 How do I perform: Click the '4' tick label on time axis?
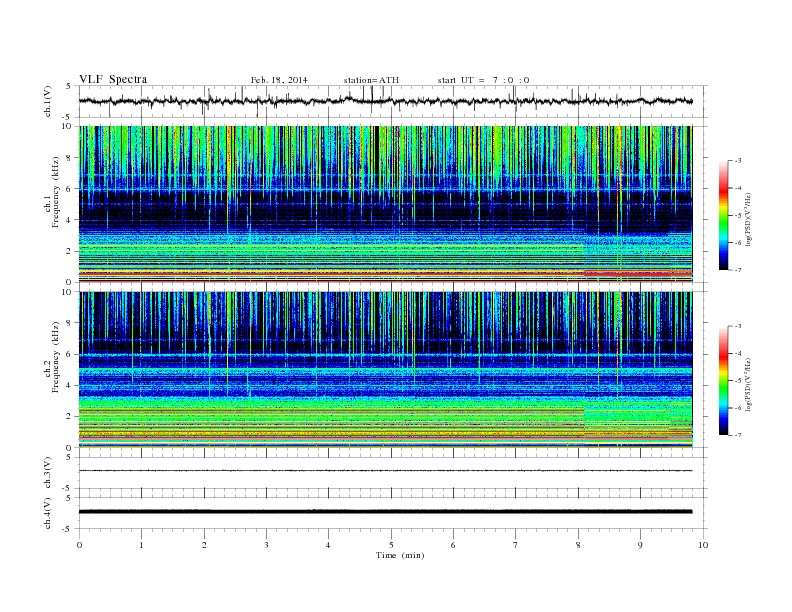[x=328, y=545]
